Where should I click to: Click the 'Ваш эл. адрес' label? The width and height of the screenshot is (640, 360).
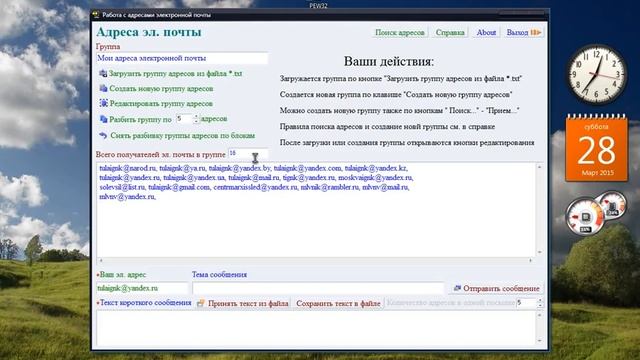122,275
